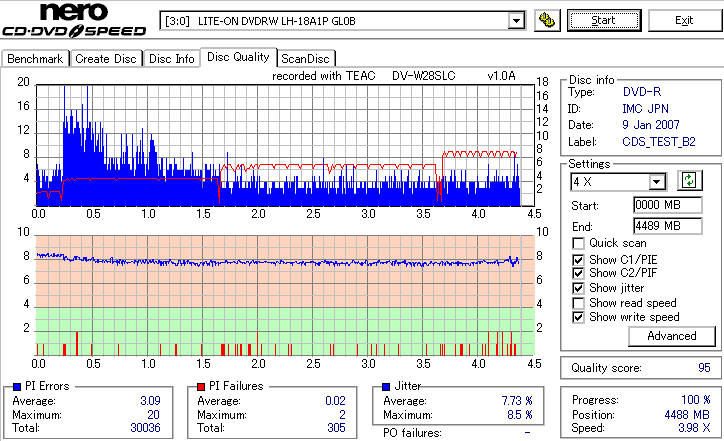Click the disc Date 9 Jan 2007
Screen dimensions: 724x441
tap(651, 125)
